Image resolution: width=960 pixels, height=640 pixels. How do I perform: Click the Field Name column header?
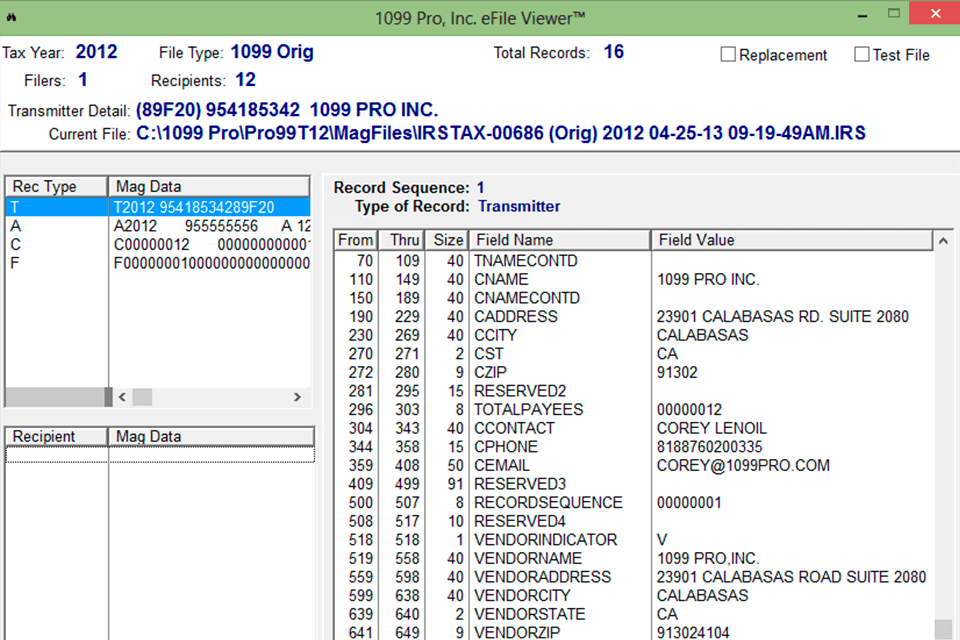click(560, 240)
